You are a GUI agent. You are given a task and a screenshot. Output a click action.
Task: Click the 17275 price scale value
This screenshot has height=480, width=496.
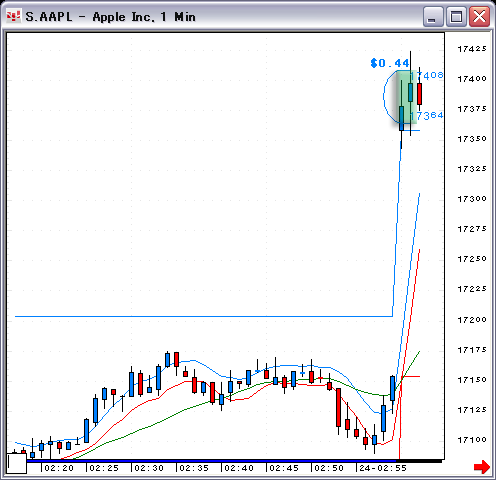pyautogui.click(x=472, y=229)
